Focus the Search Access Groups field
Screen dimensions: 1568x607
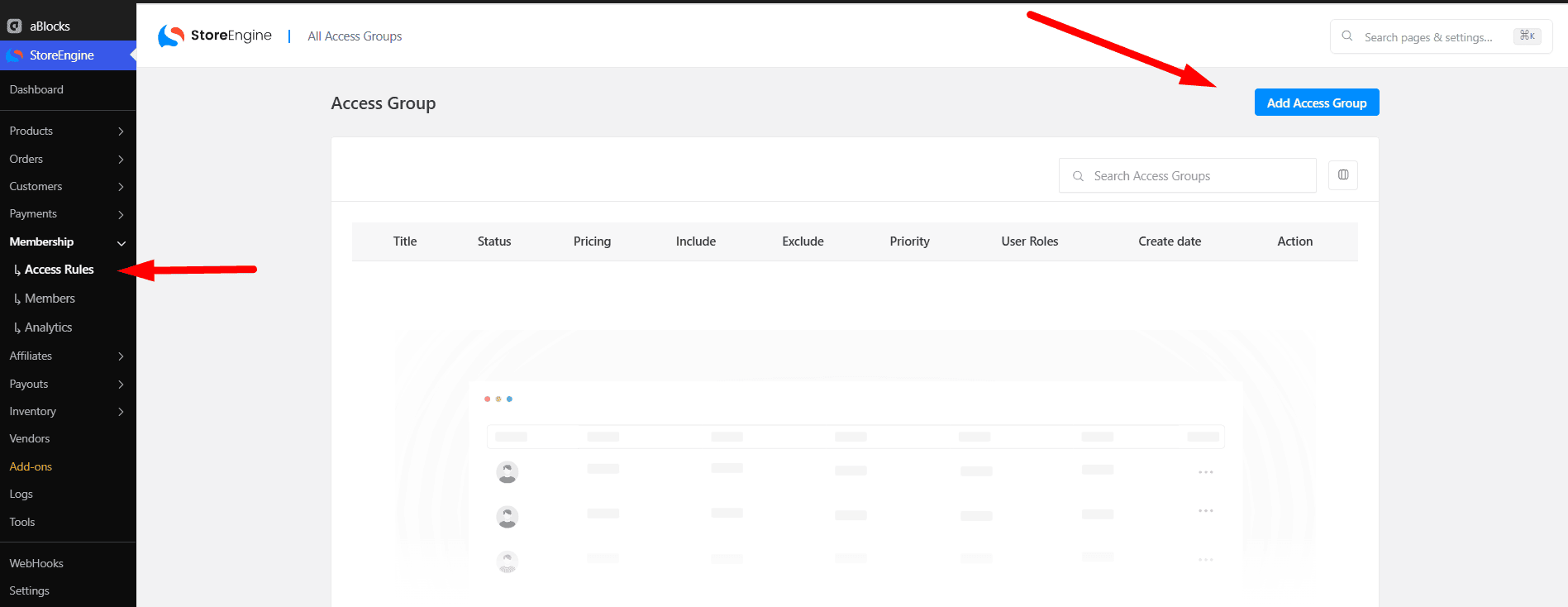(1188, 175)
